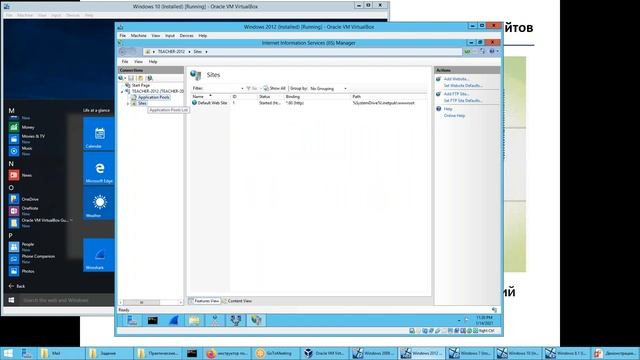Open command prompt on the Windows 2012 taskbar
This screenshot has width=640, height=360.
point(153,320)
